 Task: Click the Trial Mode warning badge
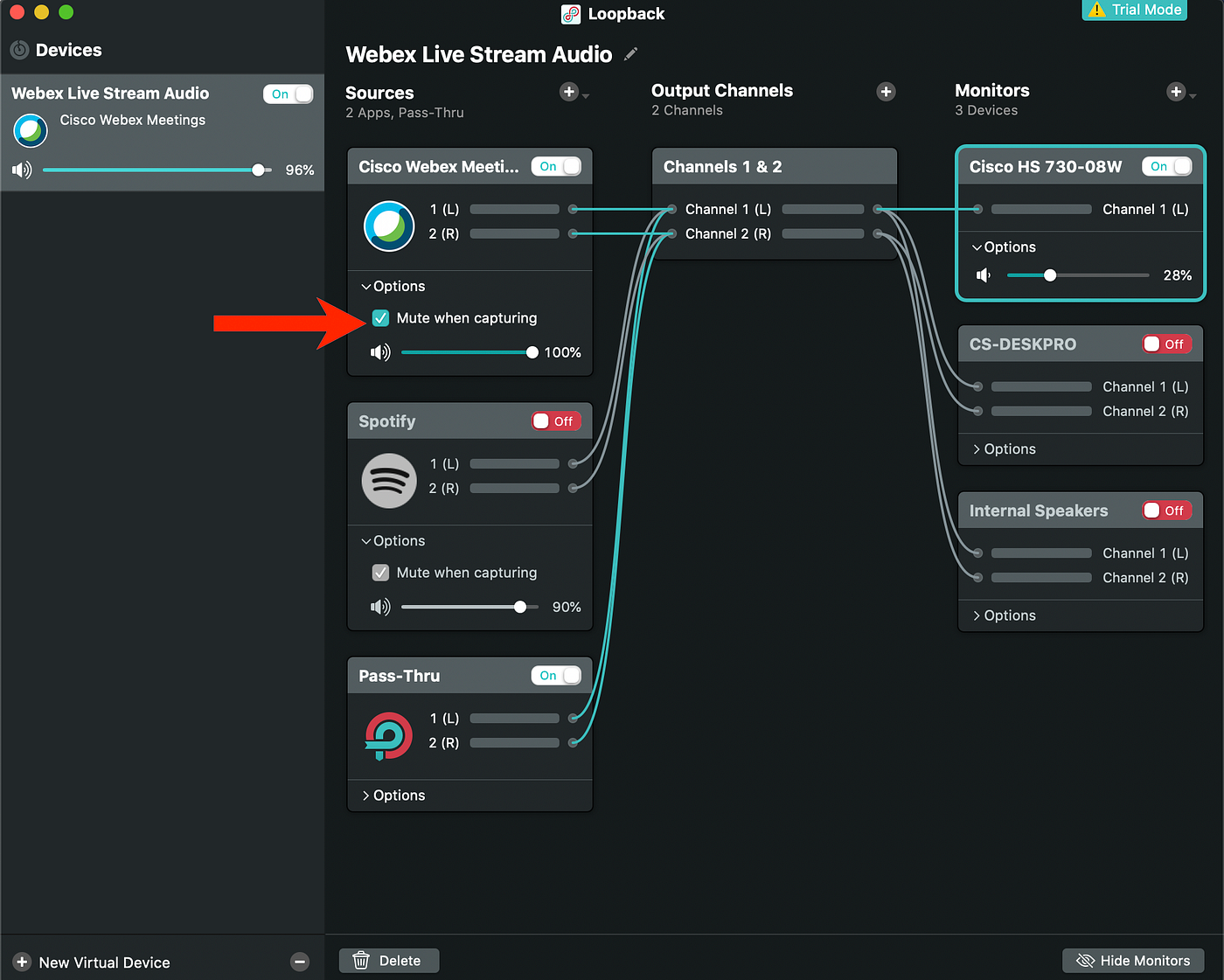pyautogui.click(x=1135, y=10)
